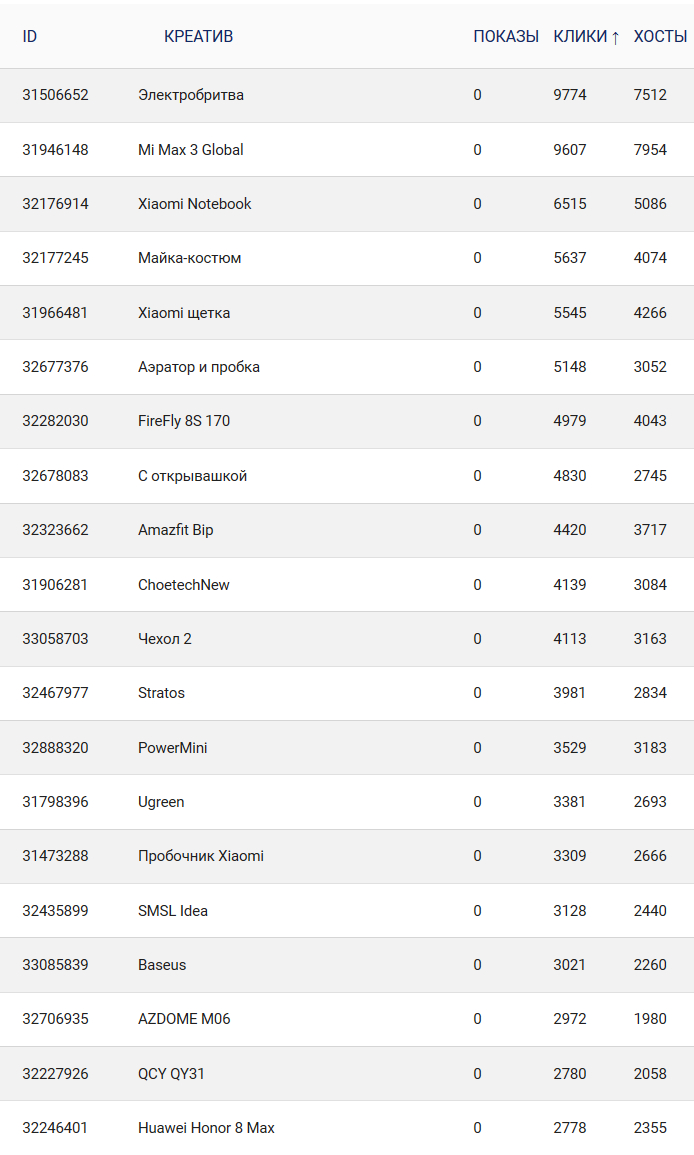Select the Amazfit Bip creative
This screenshot has width=694, height=1155.
coord(176,530)
